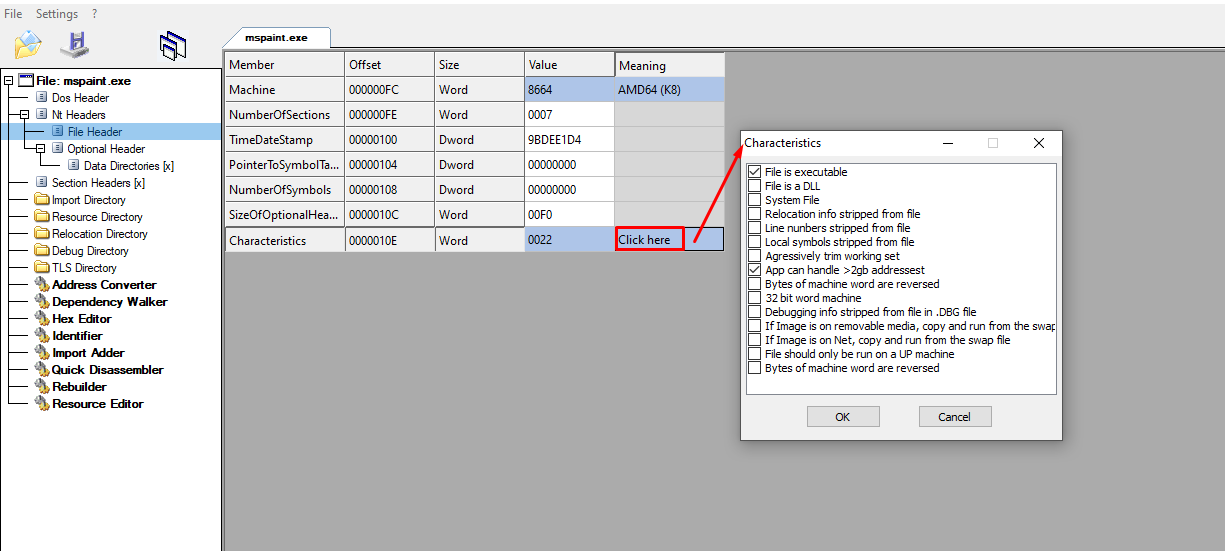Select the File: mspaint.exe root icon
1225x551 pixels.
26,81
